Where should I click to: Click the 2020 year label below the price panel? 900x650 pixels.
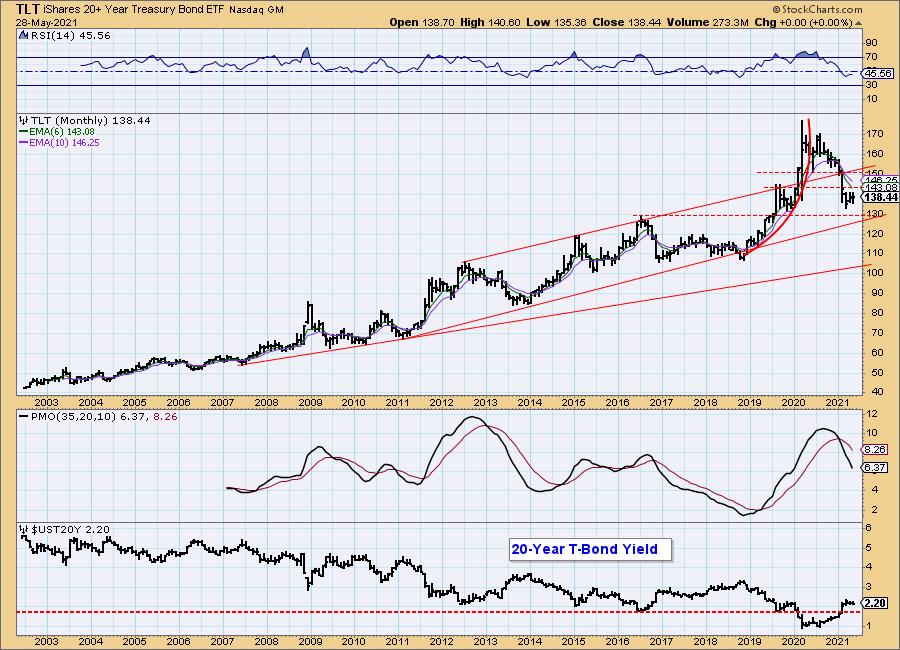pos(793,403)
